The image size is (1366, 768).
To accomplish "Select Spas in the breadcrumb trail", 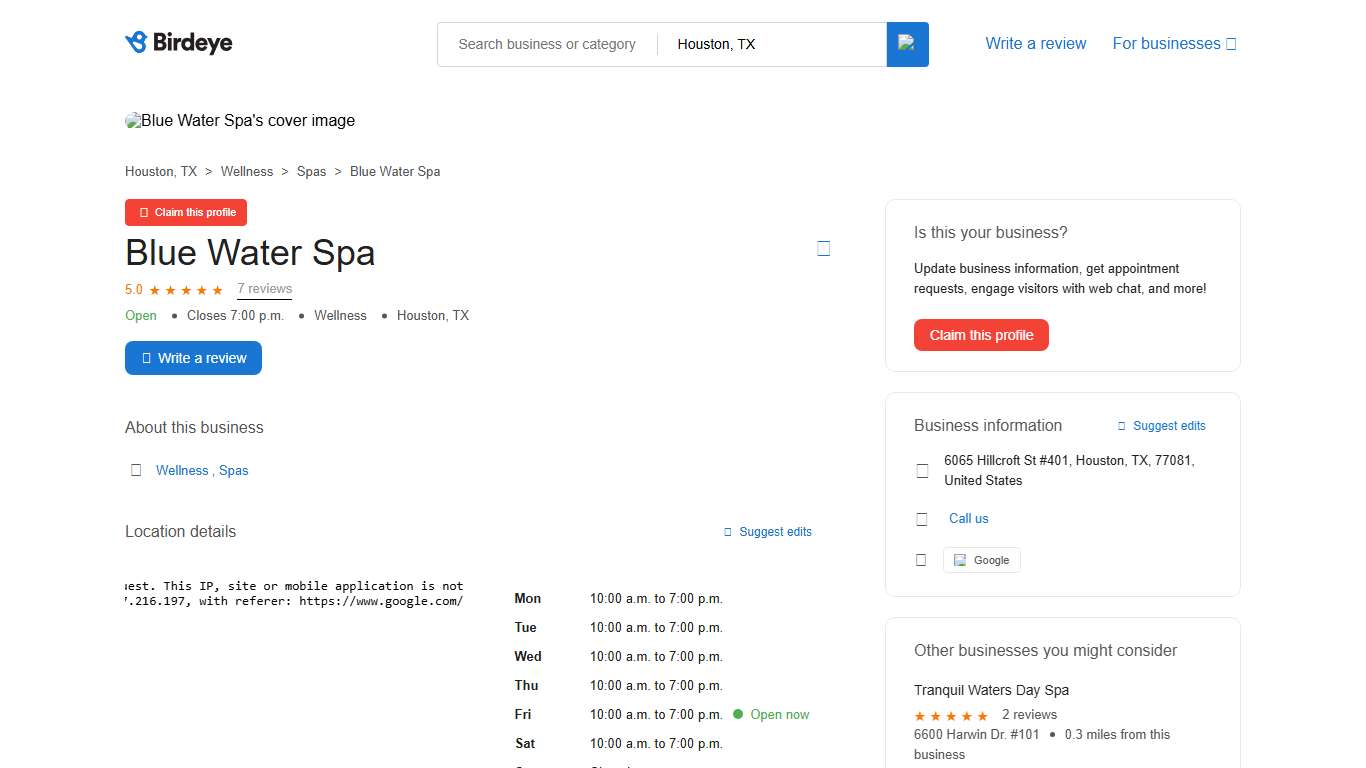I will 311,171.
